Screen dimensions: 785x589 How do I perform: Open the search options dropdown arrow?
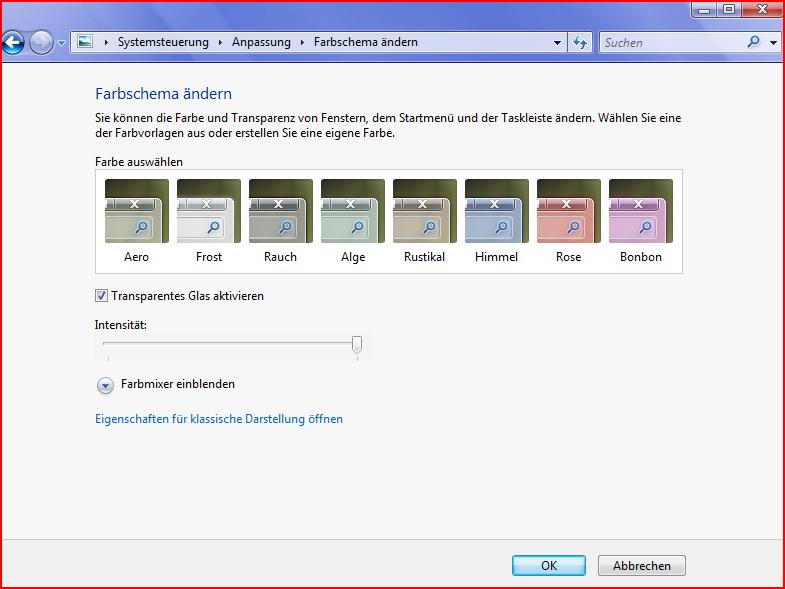click(x=773, y=43)
